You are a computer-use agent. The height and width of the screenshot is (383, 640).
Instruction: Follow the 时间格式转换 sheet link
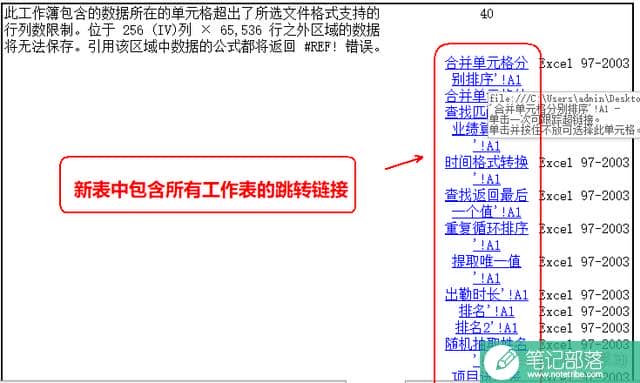[486, 170]
